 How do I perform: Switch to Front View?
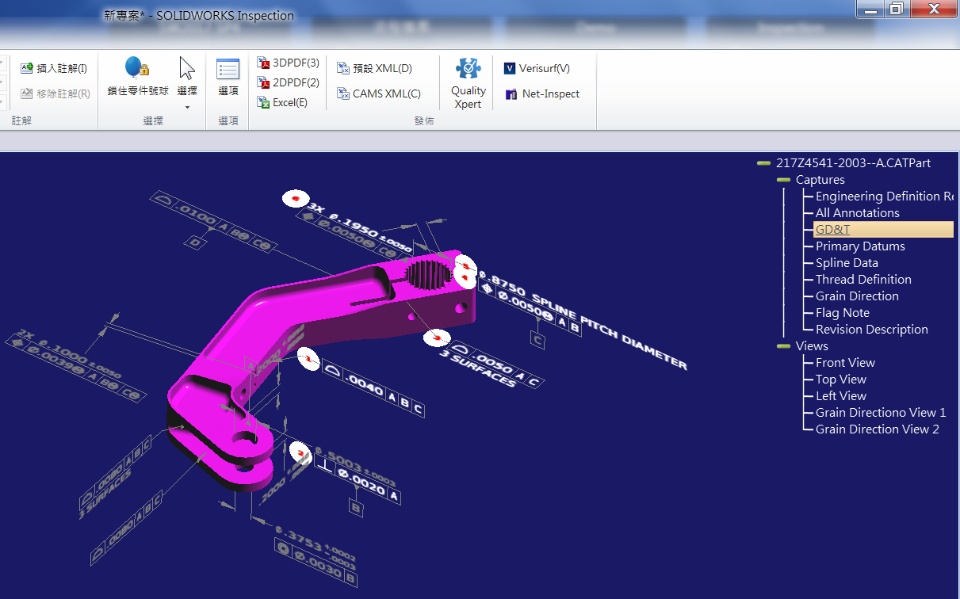(845, 363)
